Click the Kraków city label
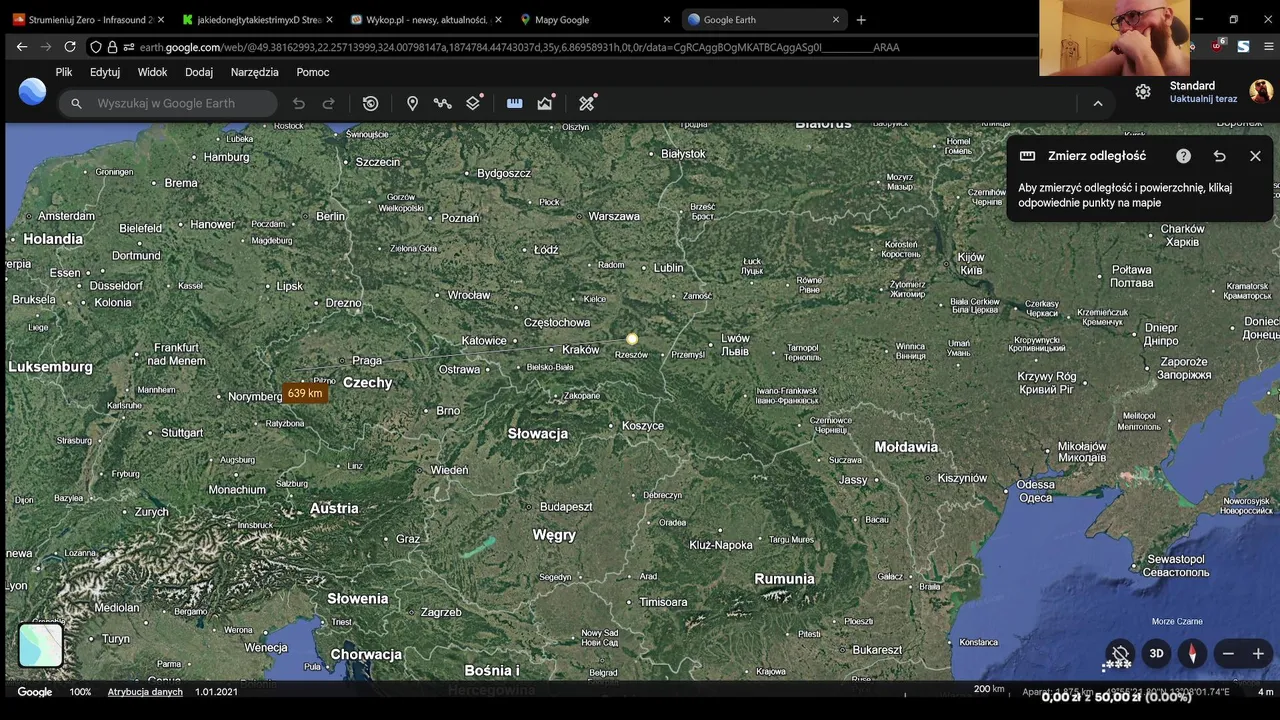The height and width of the screenshot is (720, 1280). pos(581,350)
